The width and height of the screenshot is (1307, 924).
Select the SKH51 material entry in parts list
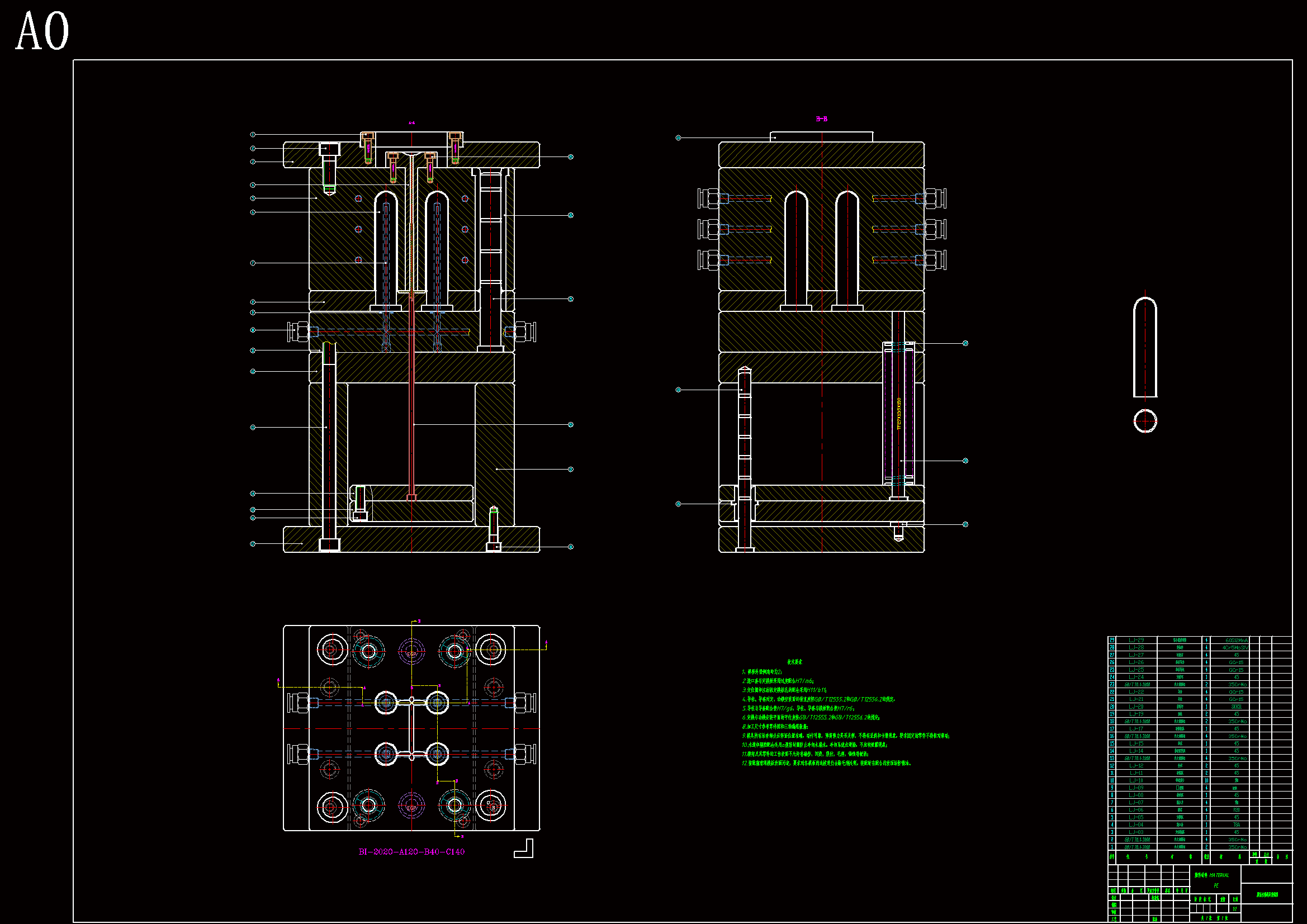coord(1236,707)
